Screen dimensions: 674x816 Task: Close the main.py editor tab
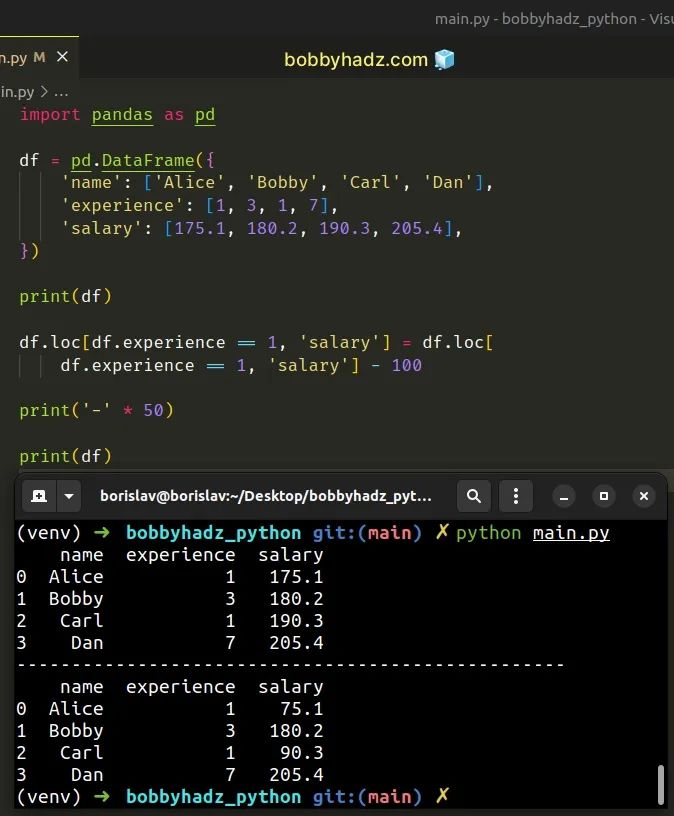point(62,57)
